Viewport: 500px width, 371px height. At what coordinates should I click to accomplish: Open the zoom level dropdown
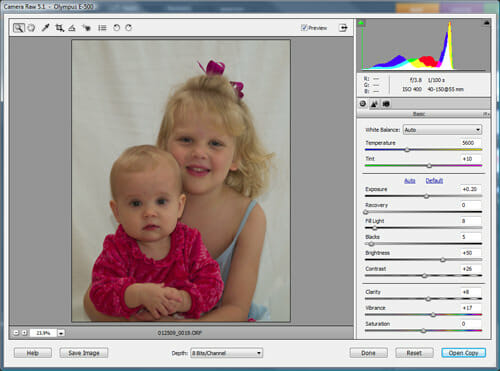pos(61,333)
